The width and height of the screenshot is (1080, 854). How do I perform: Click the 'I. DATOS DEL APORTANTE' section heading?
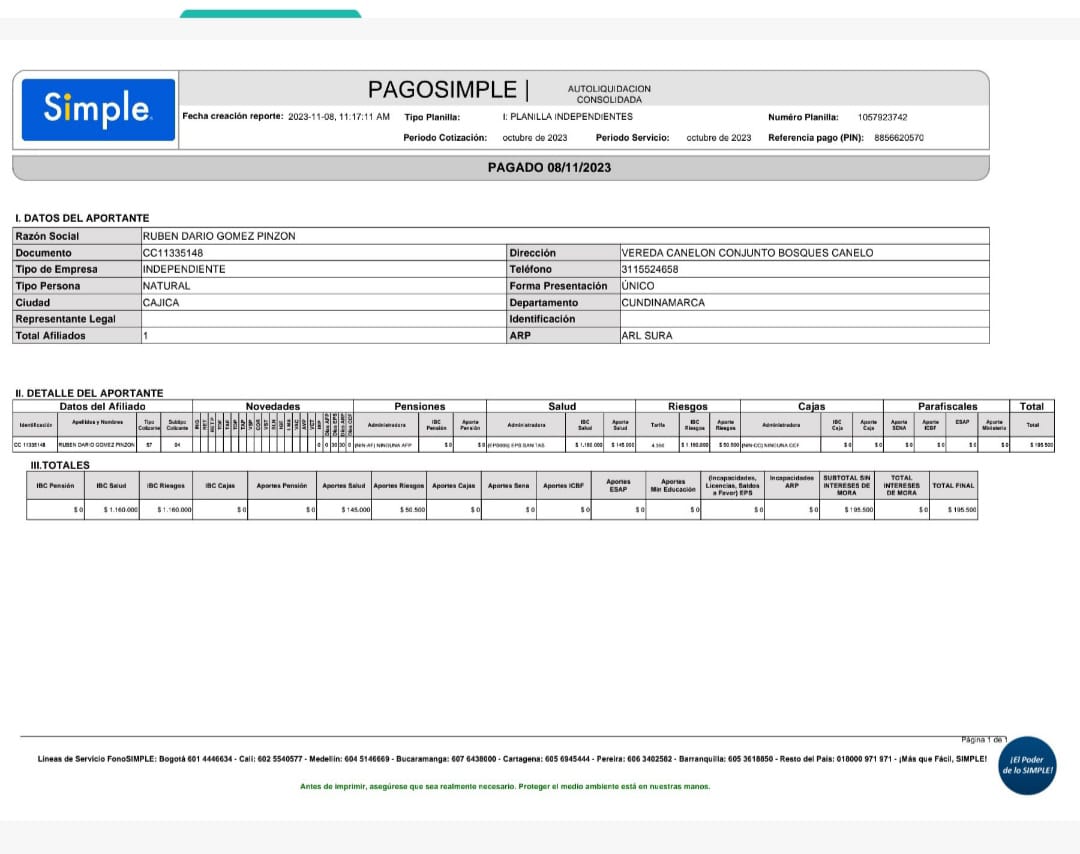tap(82, 218)
